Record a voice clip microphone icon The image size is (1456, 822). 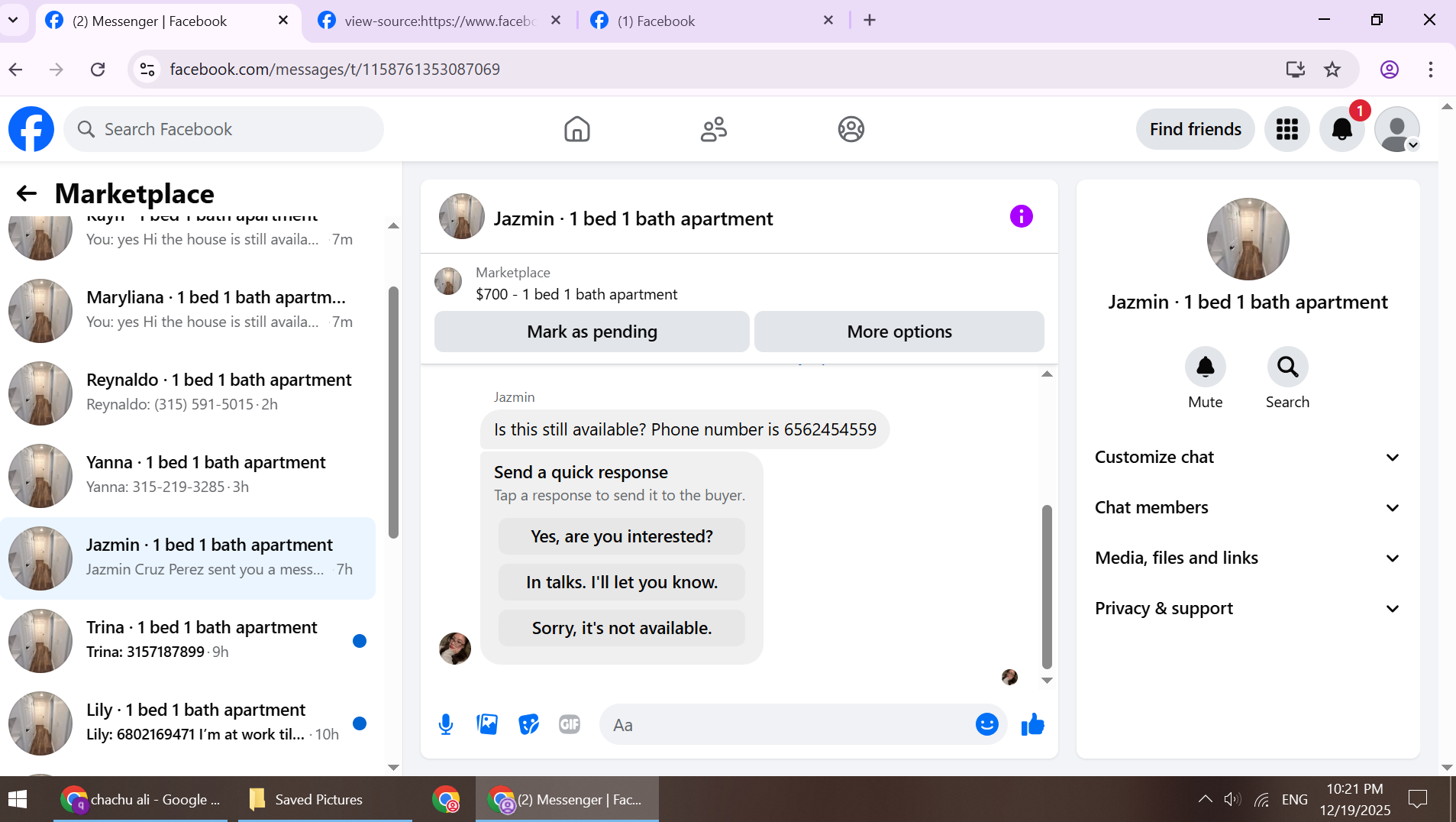pos(446,724)
